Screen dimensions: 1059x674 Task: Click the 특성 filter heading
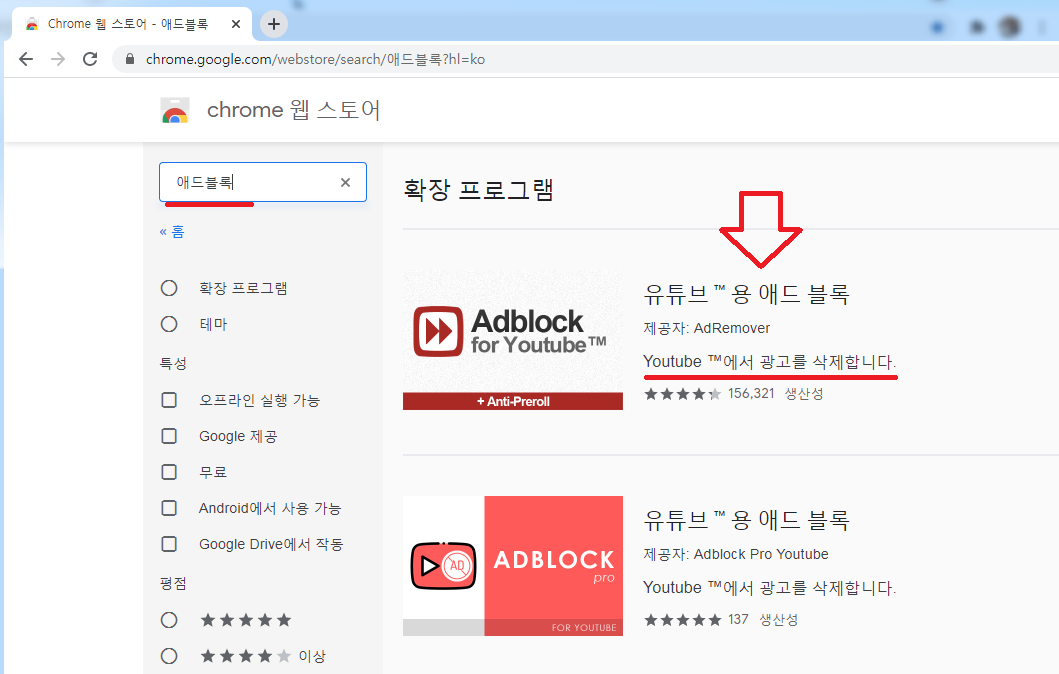coord(173,363)
